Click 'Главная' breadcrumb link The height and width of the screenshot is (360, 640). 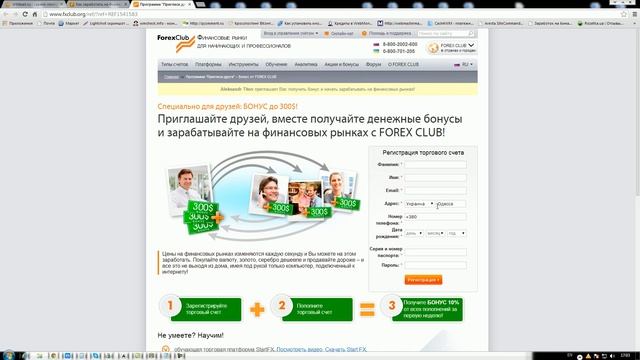(x=171, y=77)
